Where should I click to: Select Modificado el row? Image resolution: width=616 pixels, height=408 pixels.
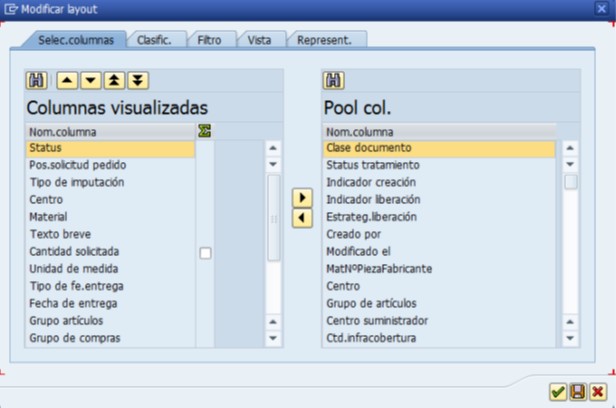tap(439, 251)
